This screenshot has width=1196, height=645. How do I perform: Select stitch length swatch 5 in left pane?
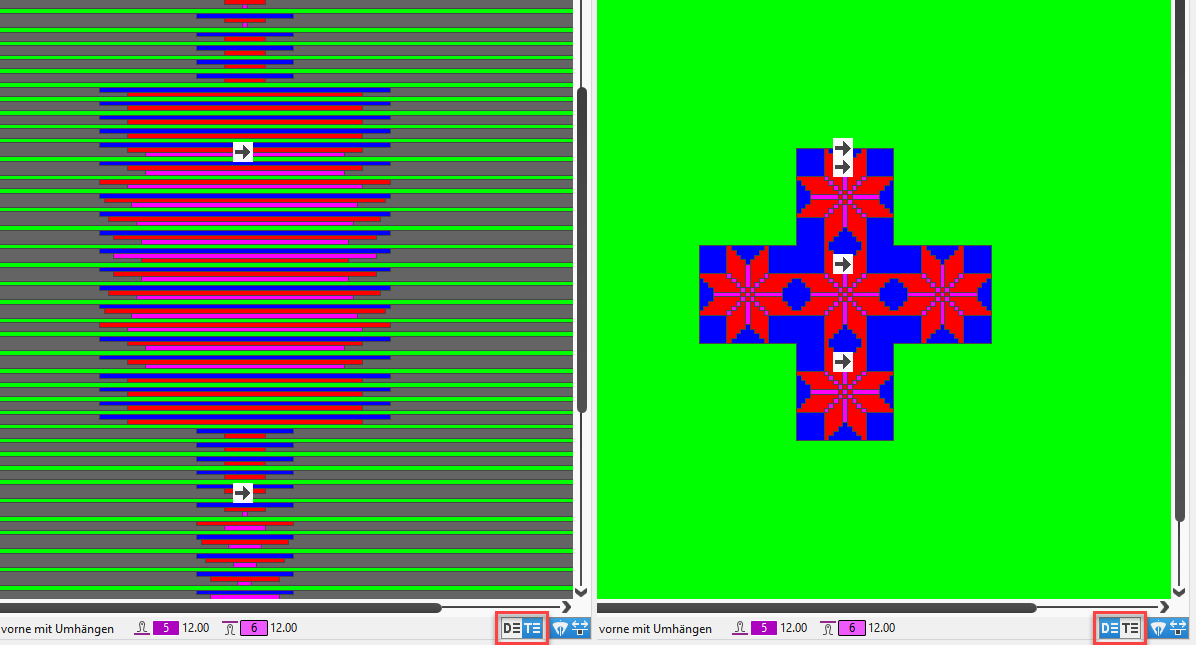[x=166, y=628]
